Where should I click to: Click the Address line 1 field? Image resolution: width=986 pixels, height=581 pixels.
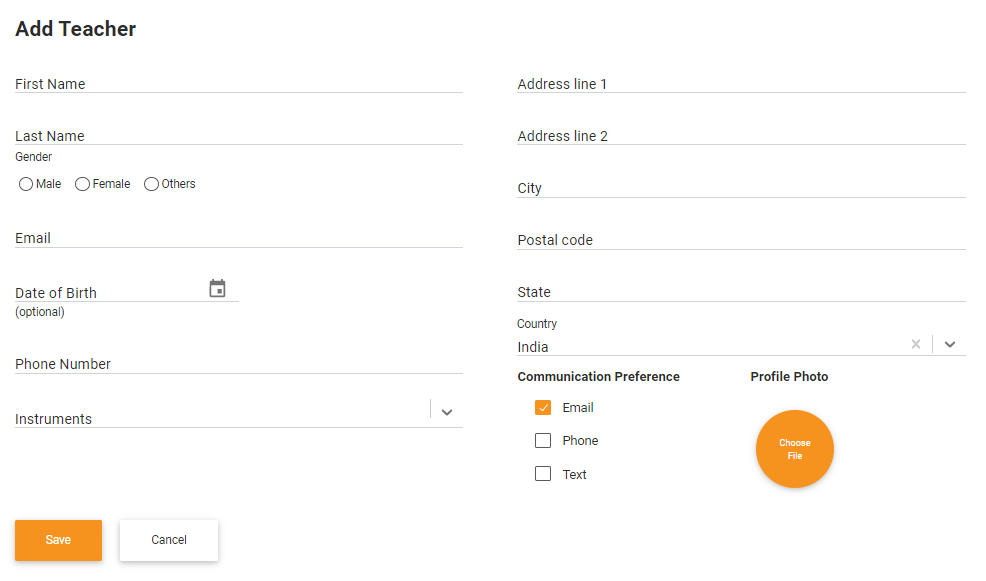pos(741,84)
